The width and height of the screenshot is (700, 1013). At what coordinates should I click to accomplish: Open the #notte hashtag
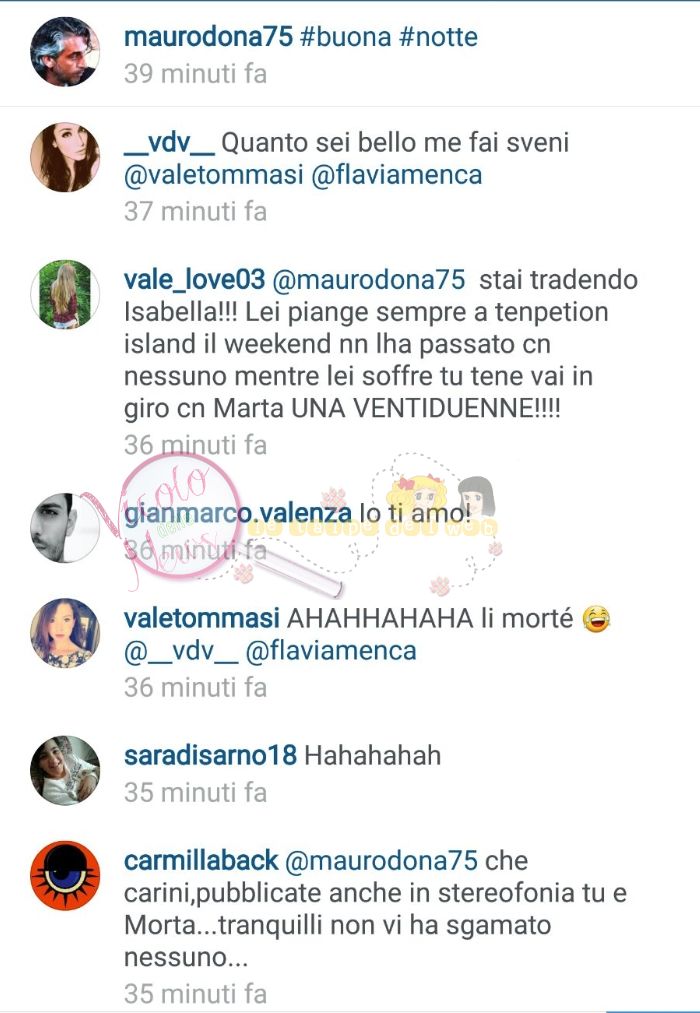click(438, 37)
